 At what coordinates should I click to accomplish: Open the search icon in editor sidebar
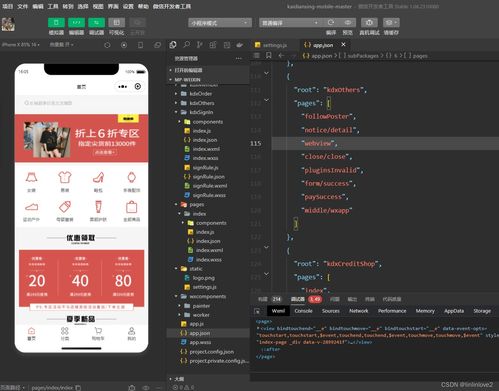(187, 45)
